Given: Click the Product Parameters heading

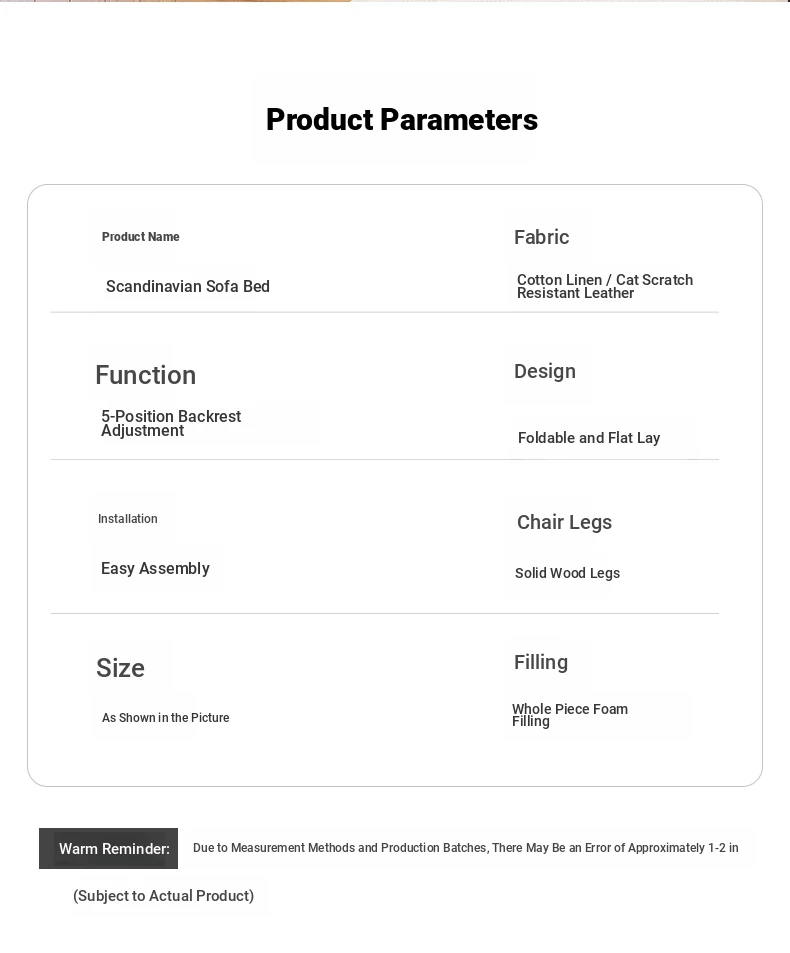Looking at the screenshot, I should [402, 120].
